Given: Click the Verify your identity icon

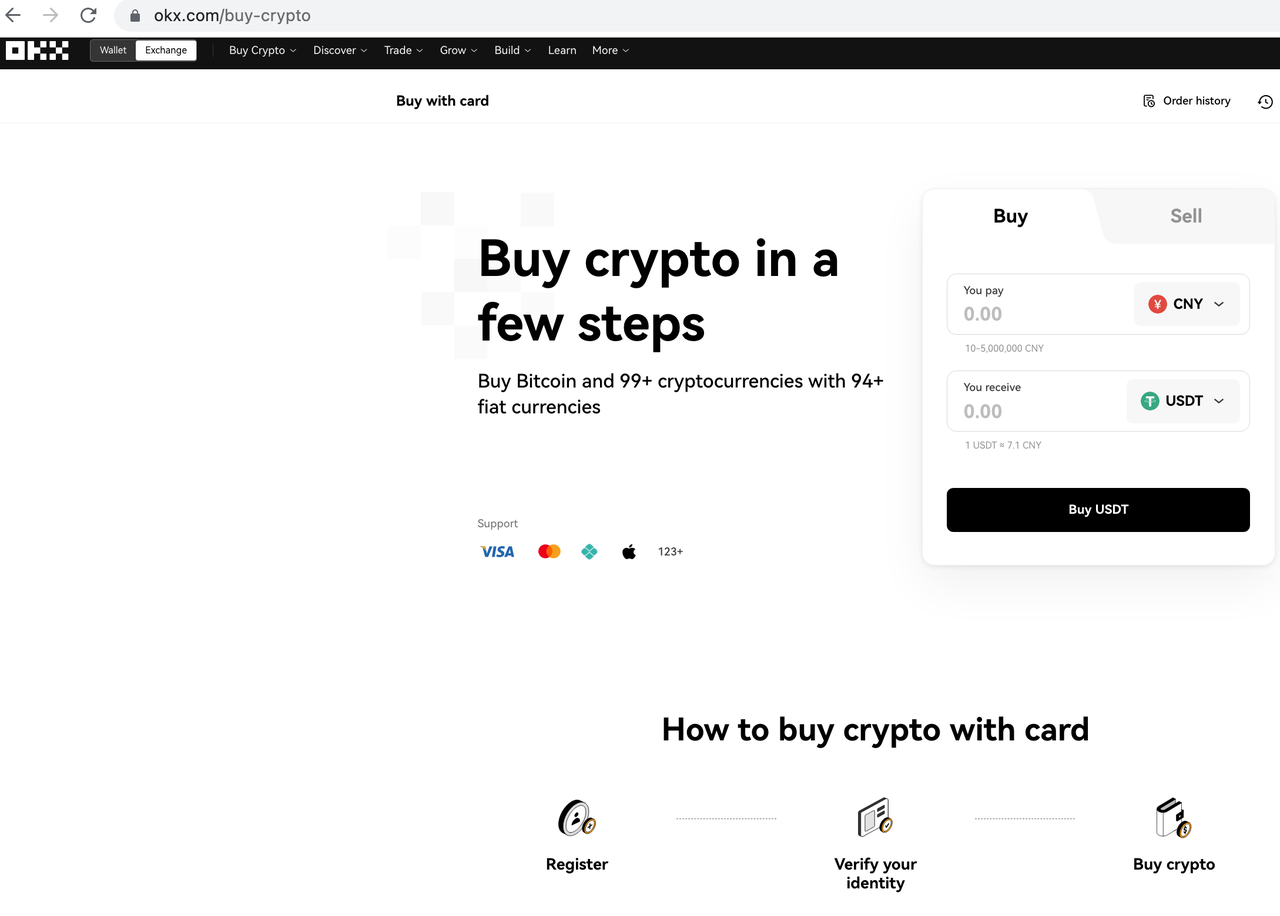Looking at the screenshot, I should [x=875, y=818].
